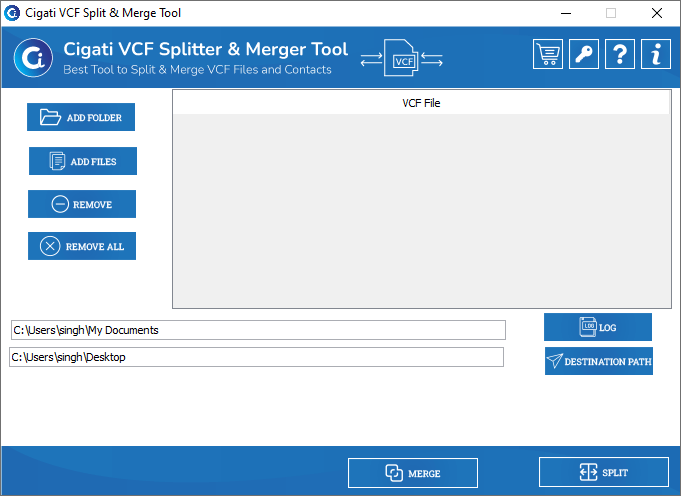681x496 pixels.
Task: Open the shopping cart purchase icon
Action: point(548,54)
